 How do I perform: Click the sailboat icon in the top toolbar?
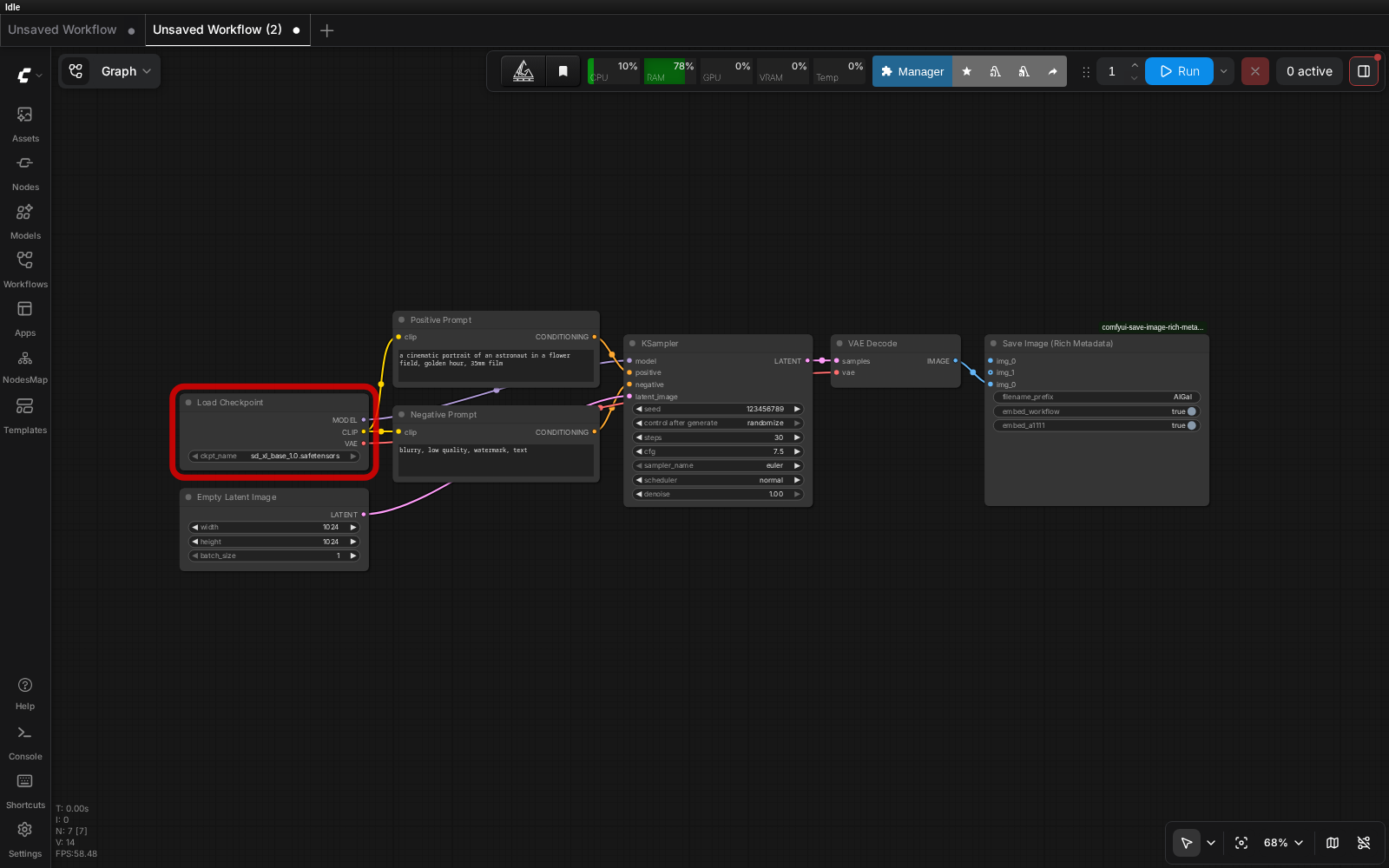pos(523,71)
